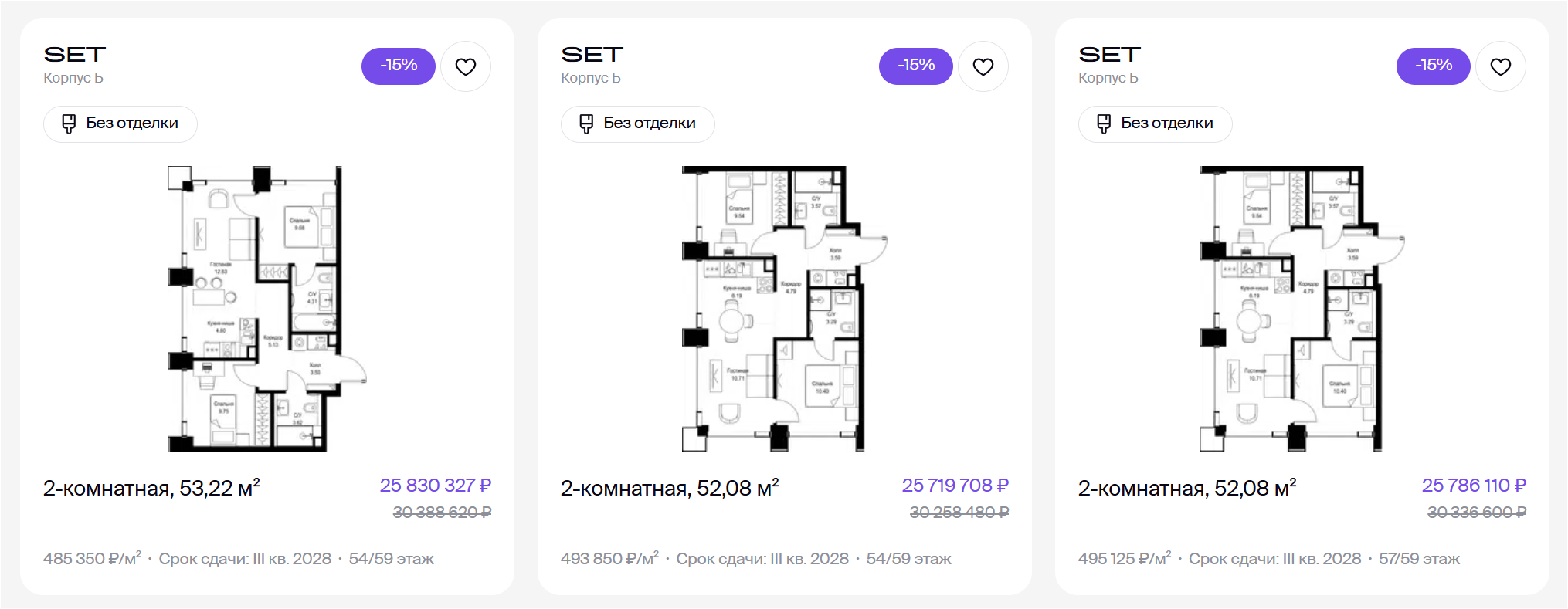
Task: Favorite the 53,22 м² apartment with heart
Action: (466, 67)
